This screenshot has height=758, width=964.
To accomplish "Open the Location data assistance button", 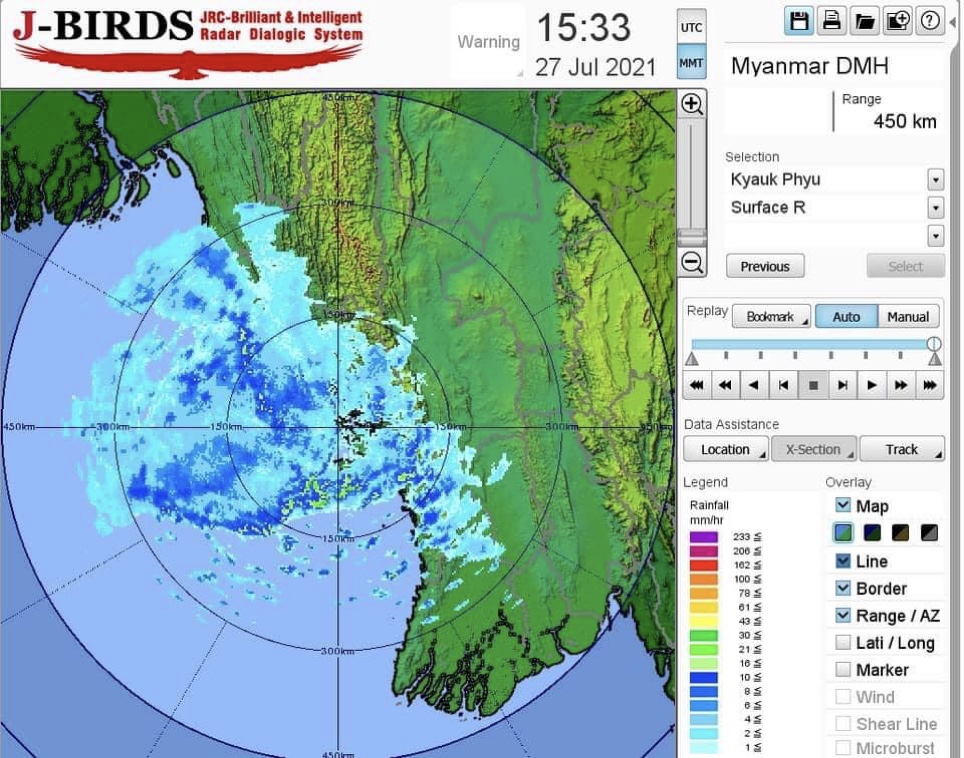I will click(x=725, y=450).
